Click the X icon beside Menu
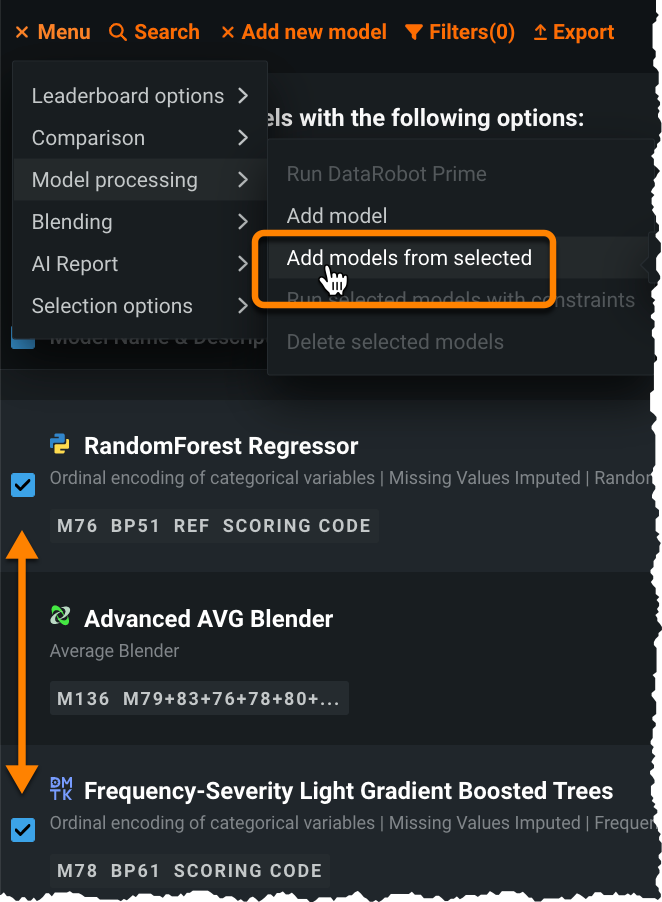The image size is (662, 902). pyautogui.click(x=22, y=33)
